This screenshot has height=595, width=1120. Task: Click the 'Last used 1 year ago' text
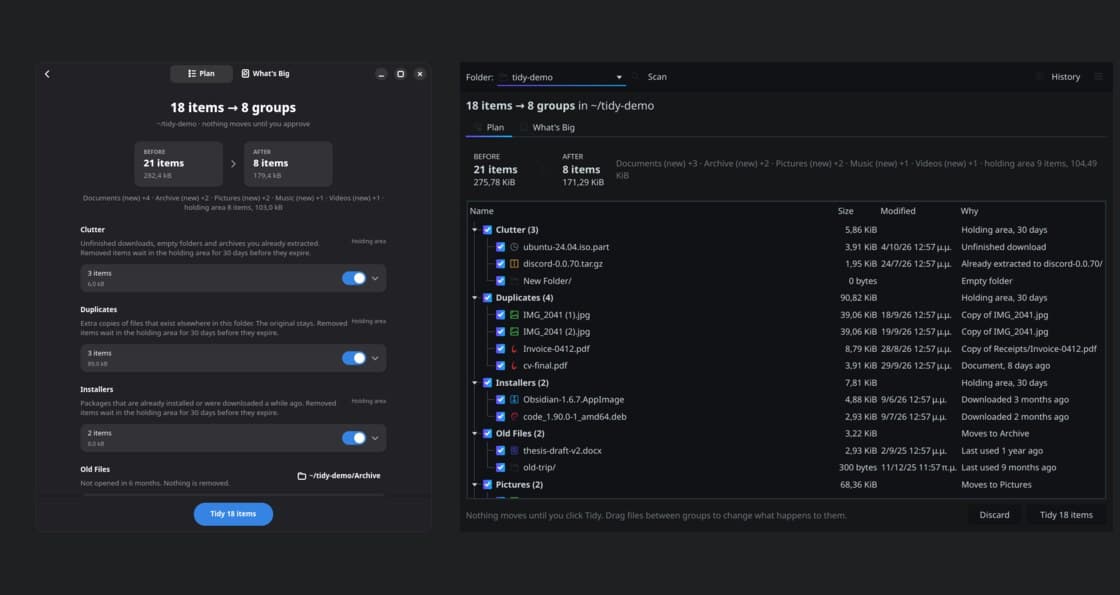1002,451
